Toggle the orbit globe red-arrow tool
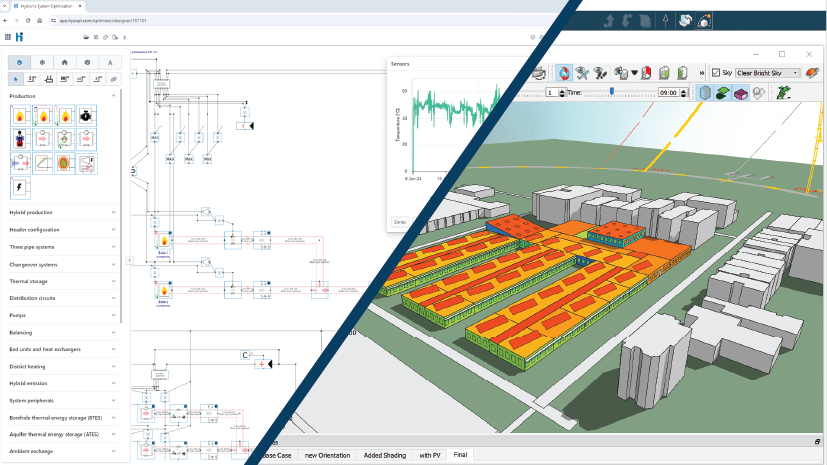The image size is (827, 465). tap(564, 73)
